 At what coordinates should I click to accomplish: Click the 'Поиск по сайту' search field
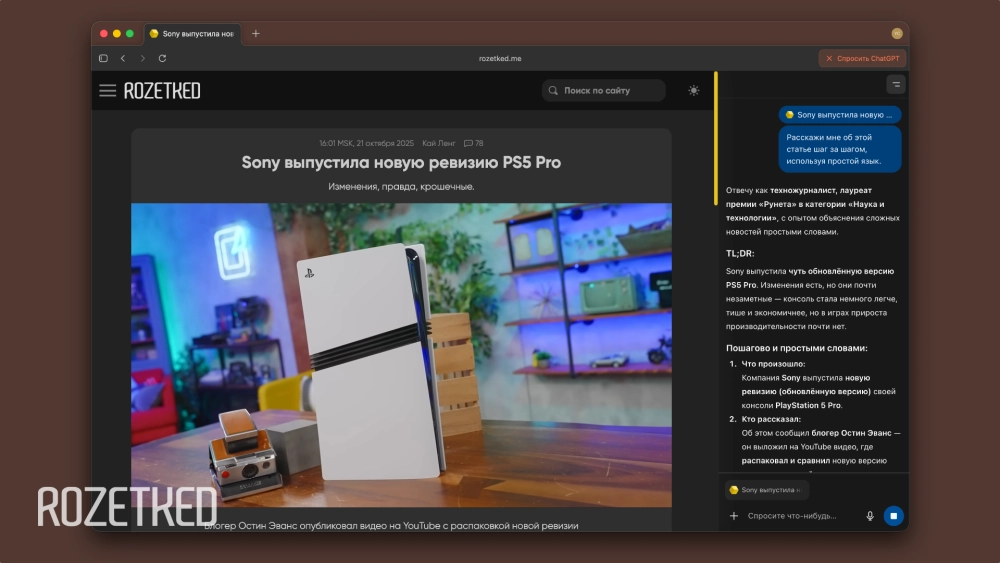coord(604,91)
